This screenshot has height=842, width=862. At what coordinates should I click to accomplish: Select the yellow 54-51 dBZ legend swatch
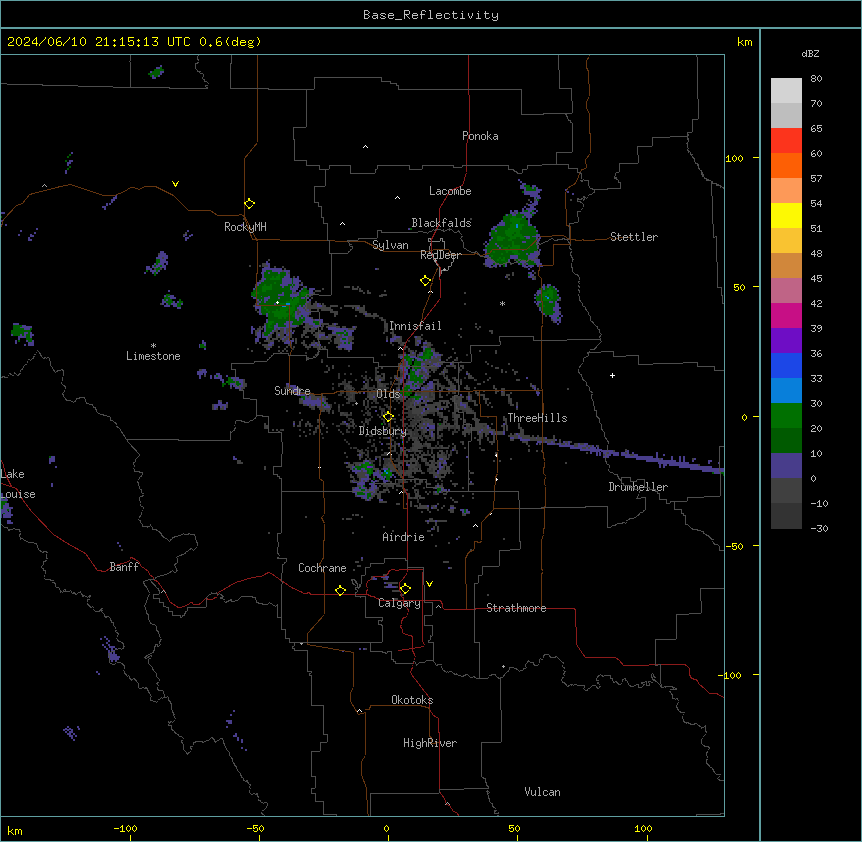[x=786, y=215]
